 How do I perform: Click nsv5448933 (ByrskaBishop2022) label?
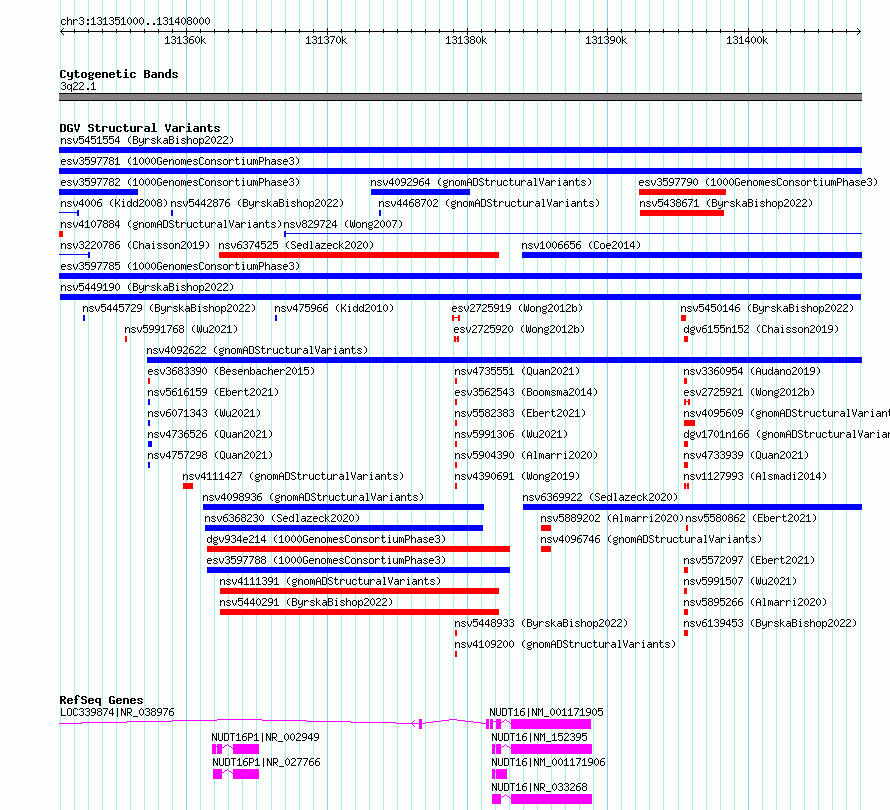[x=541, y=623]
